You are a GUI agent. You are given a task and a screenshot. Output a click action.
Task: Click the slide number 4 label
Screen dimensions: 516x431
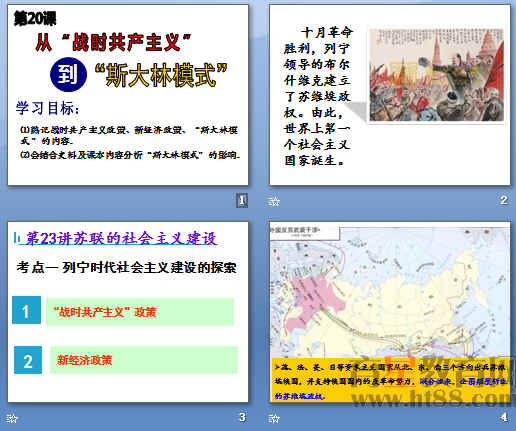pyautogui.click(x=504, y=417)
